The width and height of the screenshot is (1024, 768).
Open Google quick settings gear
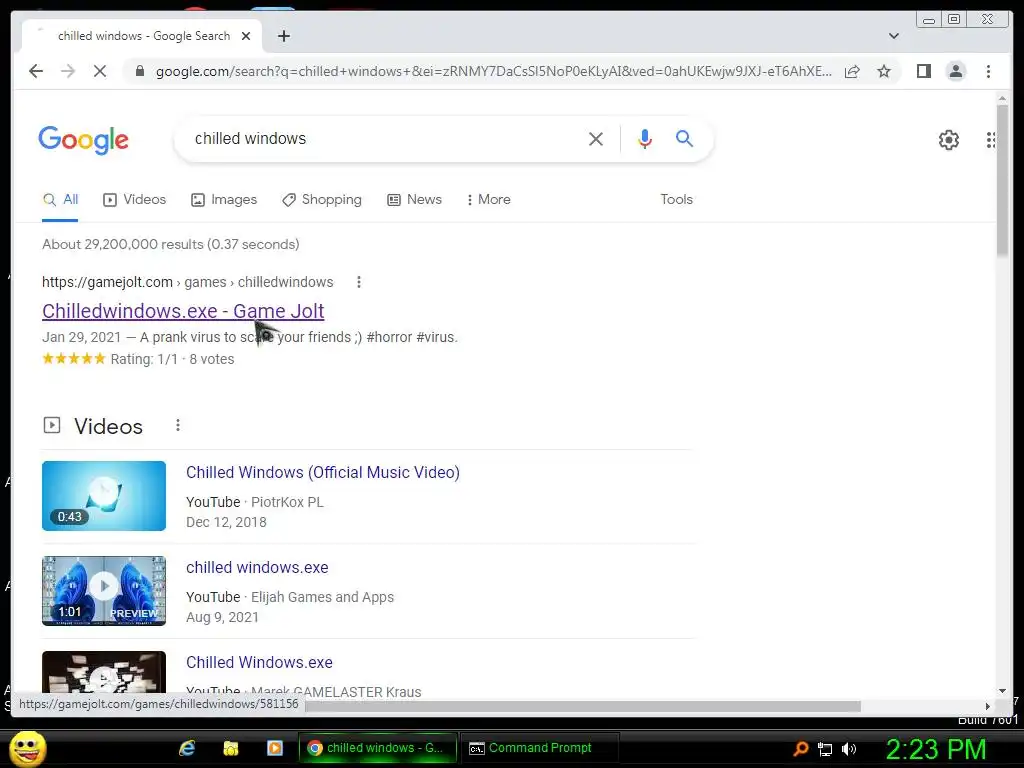click(x=948, y=140)
